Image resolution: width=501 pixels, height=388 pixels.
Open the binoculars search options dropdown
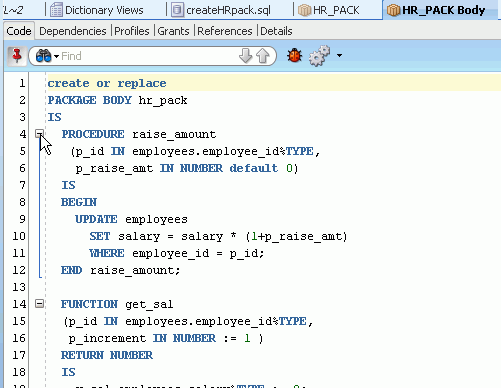[56, 56]
